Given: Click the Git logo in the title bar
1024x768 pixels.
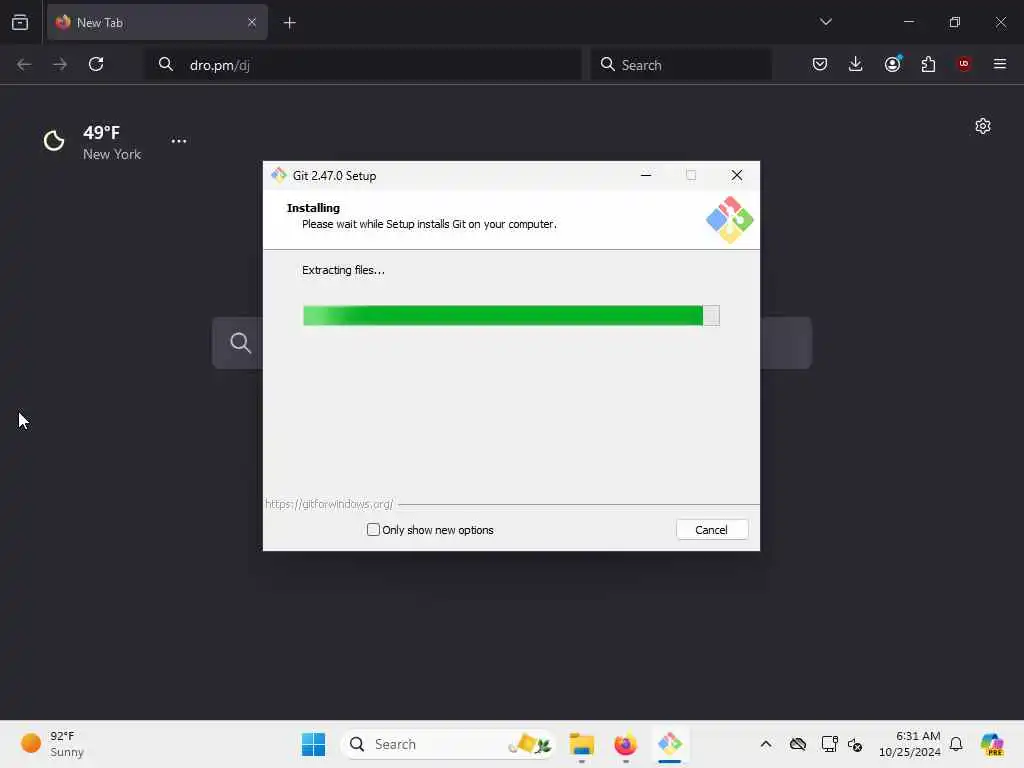Looking at the screenshot, I should pyautogui.click(x=279, y=175).
